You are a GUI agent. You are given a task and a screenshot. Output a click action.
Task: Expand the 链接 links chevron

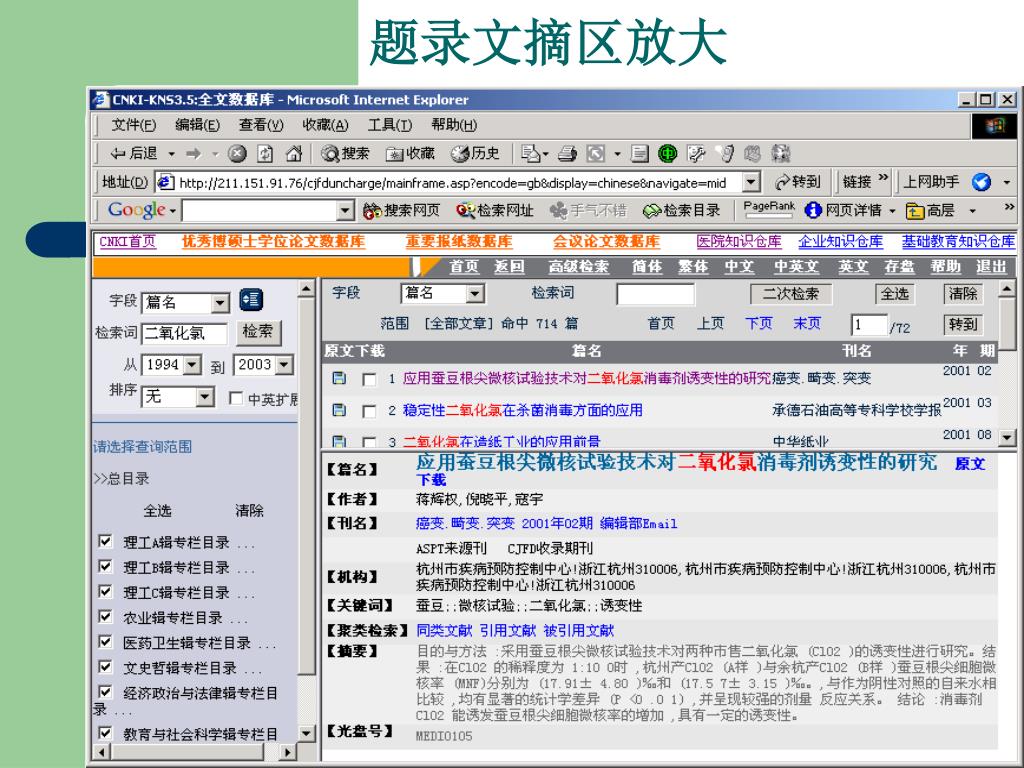point(883,178)
